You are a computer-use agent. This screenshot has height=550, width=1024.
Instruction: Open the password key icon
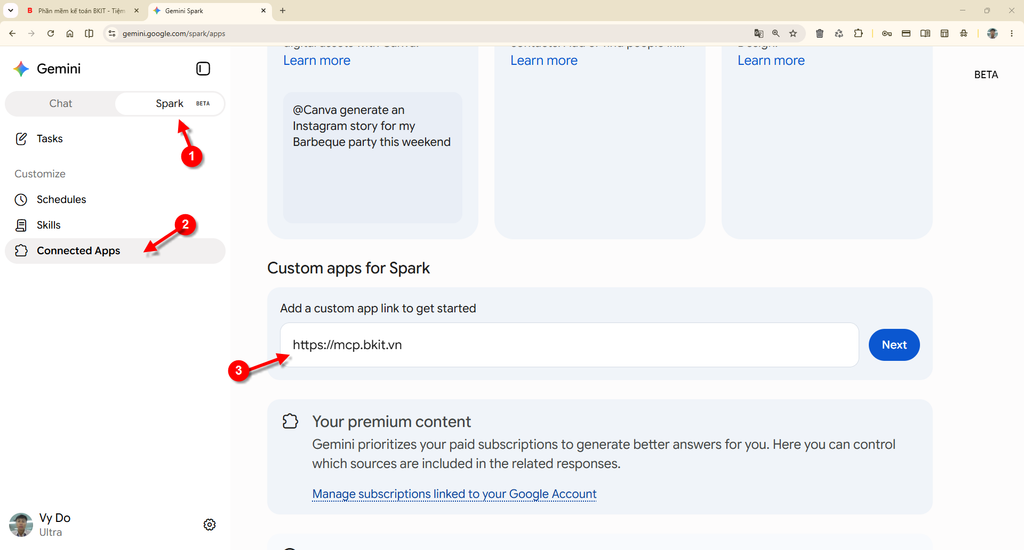pyautogui.click(x=887, y=33)
